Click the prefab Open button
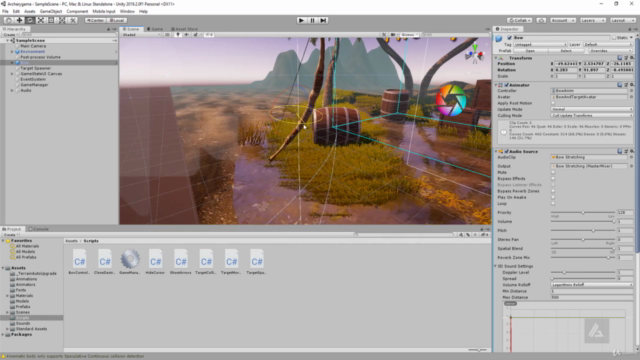Viewport: 640px width, 360px height. coord(530,51)
